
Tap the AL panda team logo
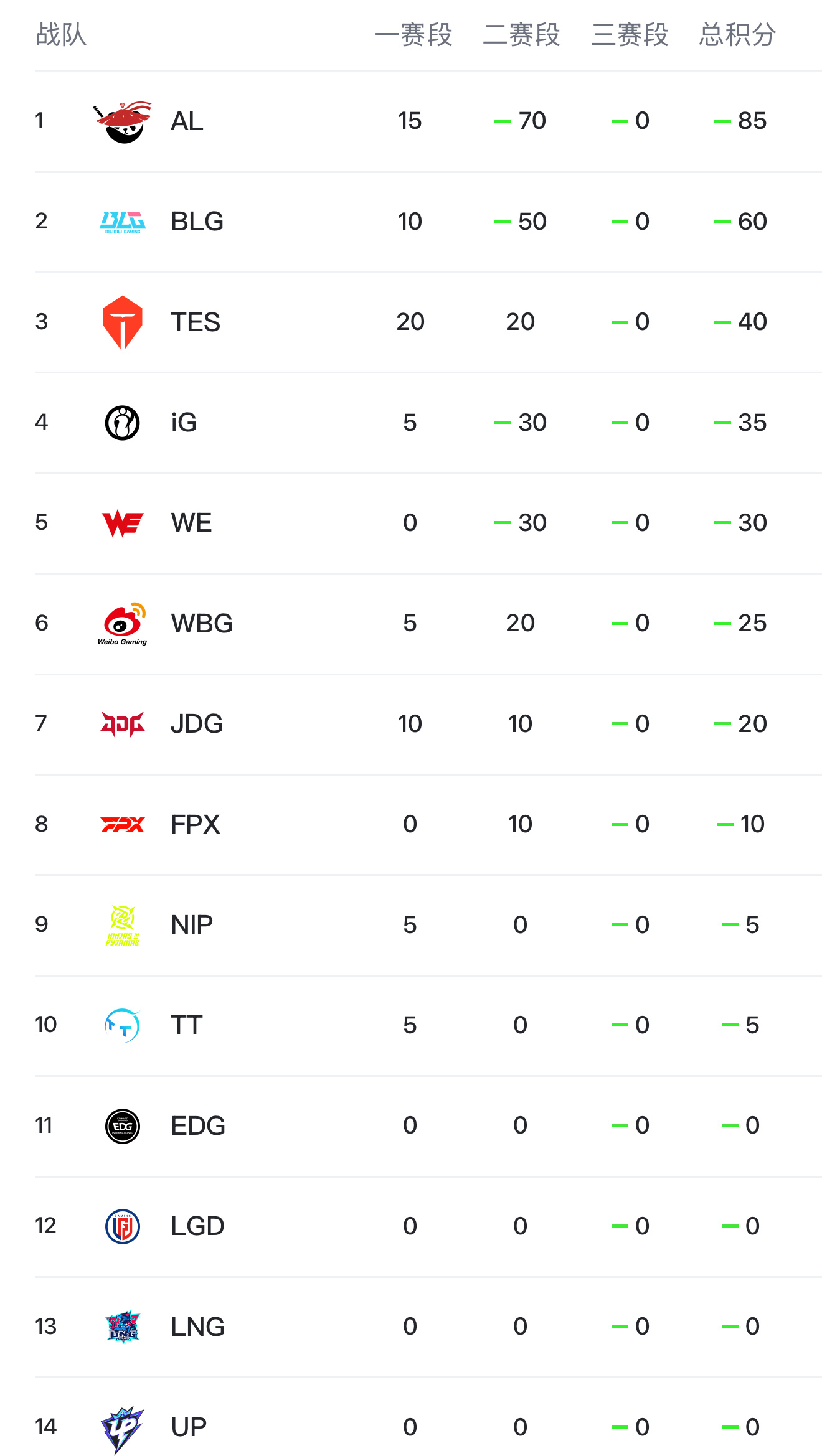click(x=123, y=122)
